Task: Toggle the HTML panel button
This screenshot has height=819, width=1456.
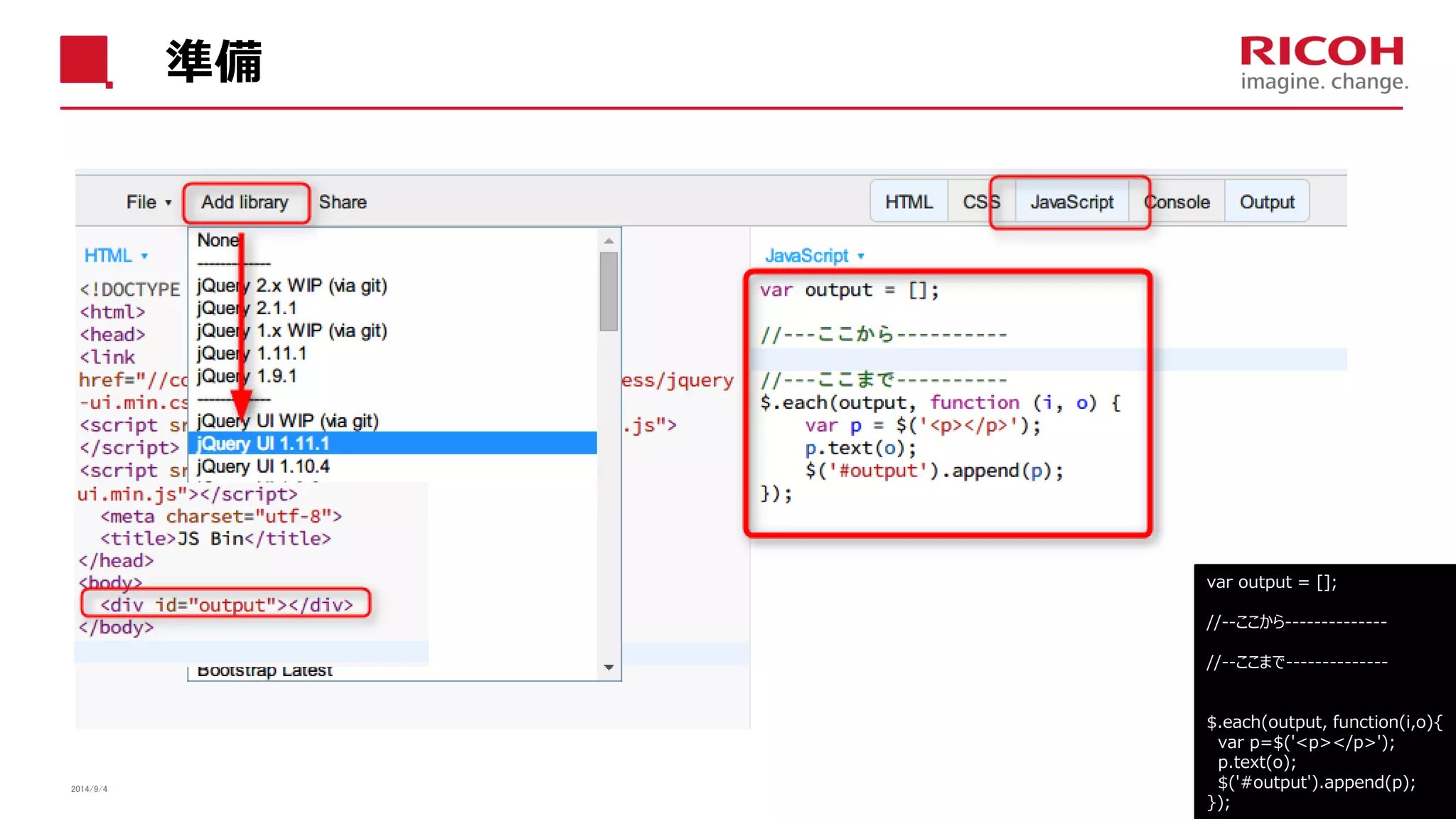Action: click(x=909, y=203)
